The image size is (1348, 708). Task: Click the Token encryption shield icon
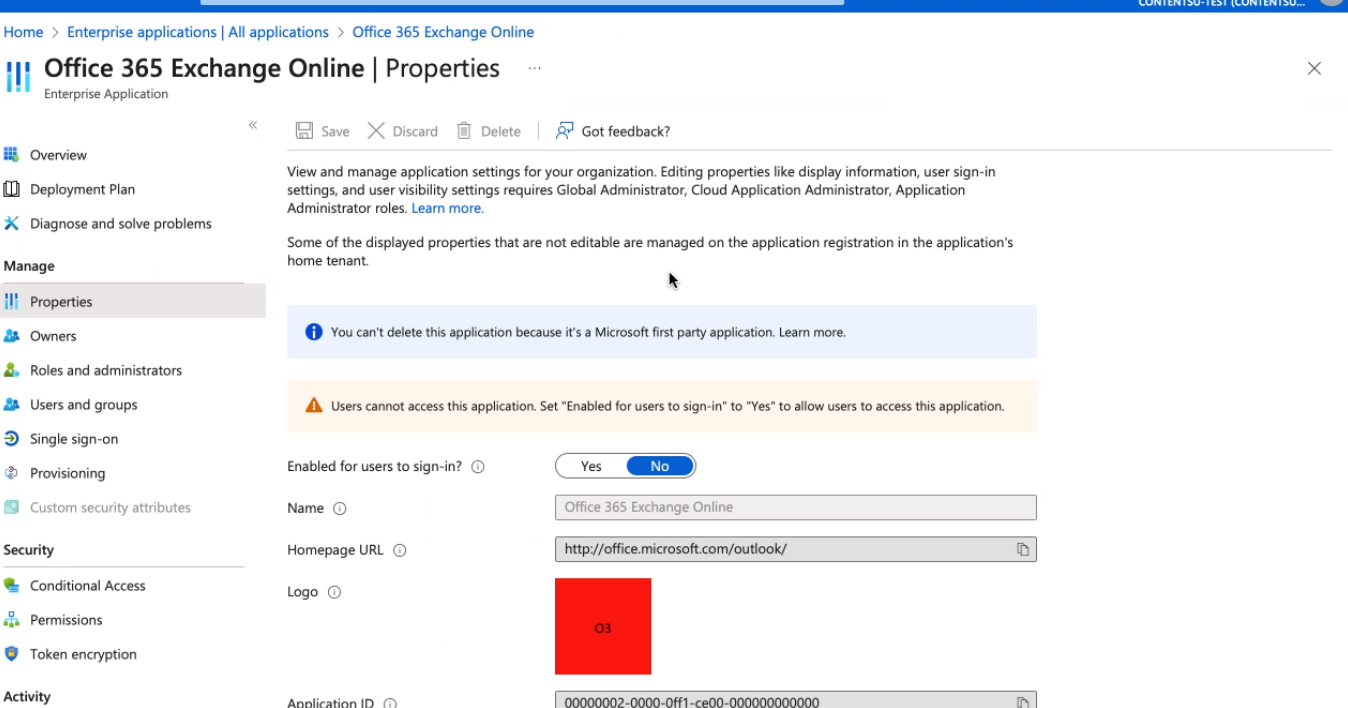point(11,654)
